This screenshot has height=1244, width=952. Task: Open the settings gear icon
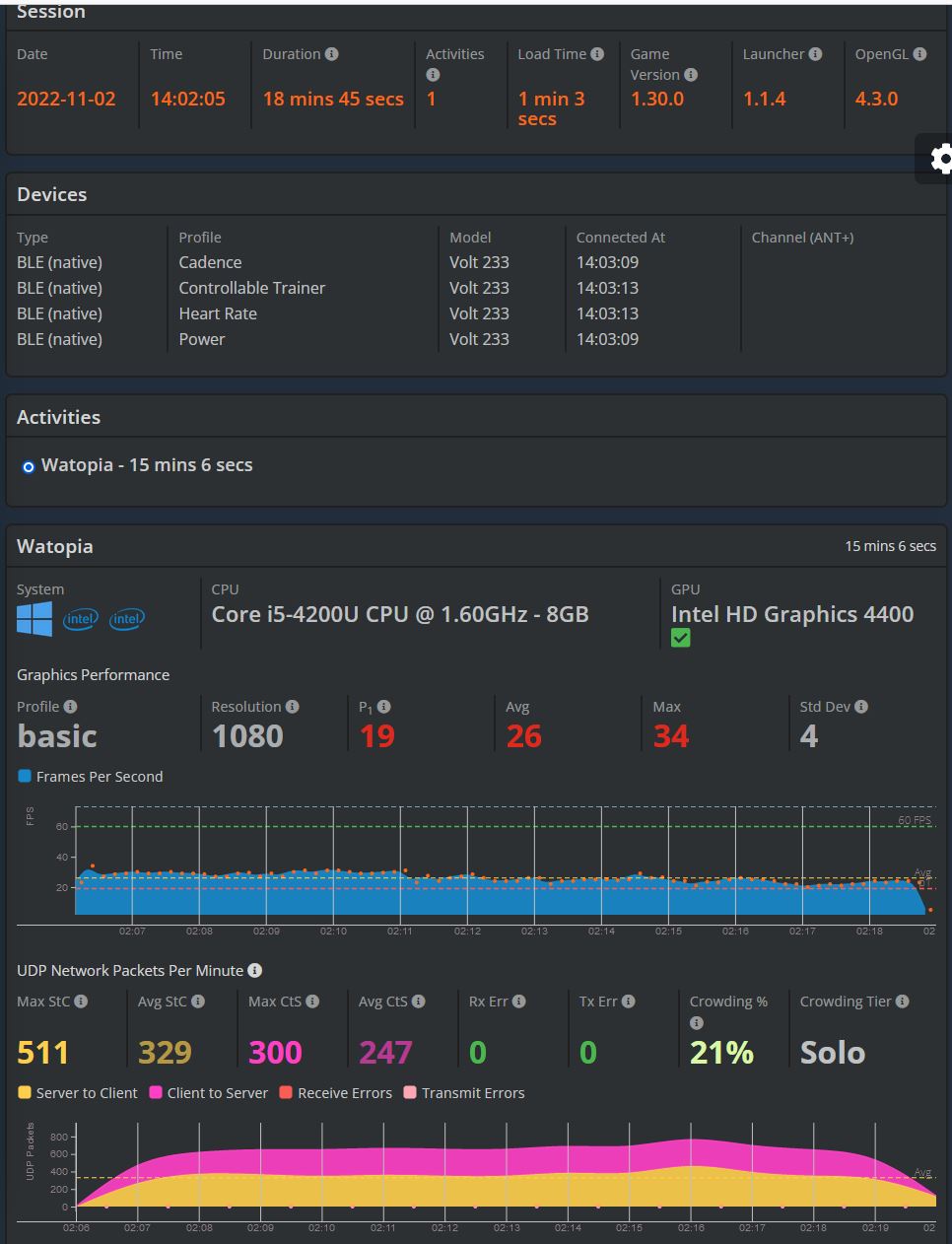point(943,159)
